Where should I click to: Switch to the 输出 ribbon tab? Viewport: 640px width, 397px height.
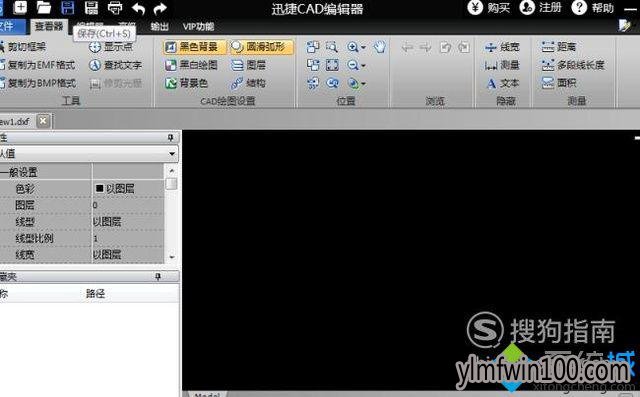tap(159, 27)
